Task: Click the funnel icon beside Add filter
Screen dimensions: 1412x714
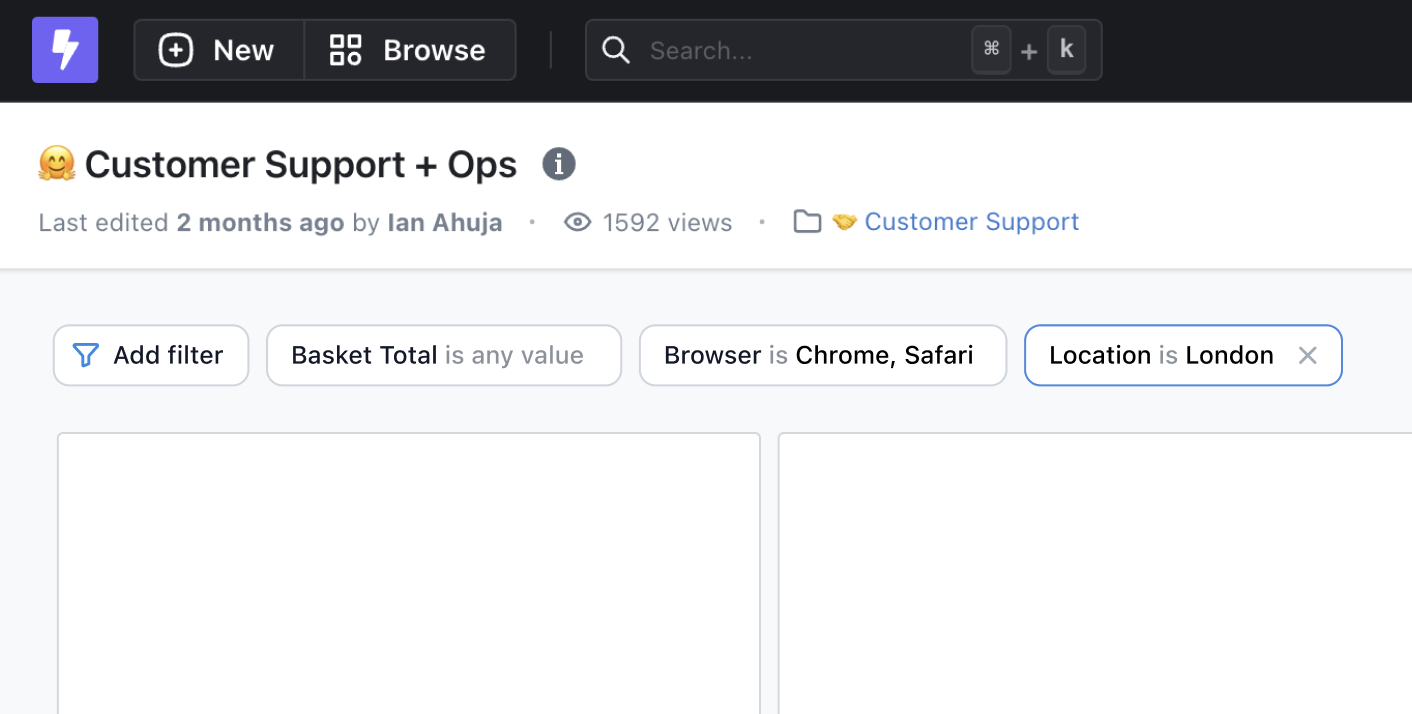Action: (x=86, y=355)
